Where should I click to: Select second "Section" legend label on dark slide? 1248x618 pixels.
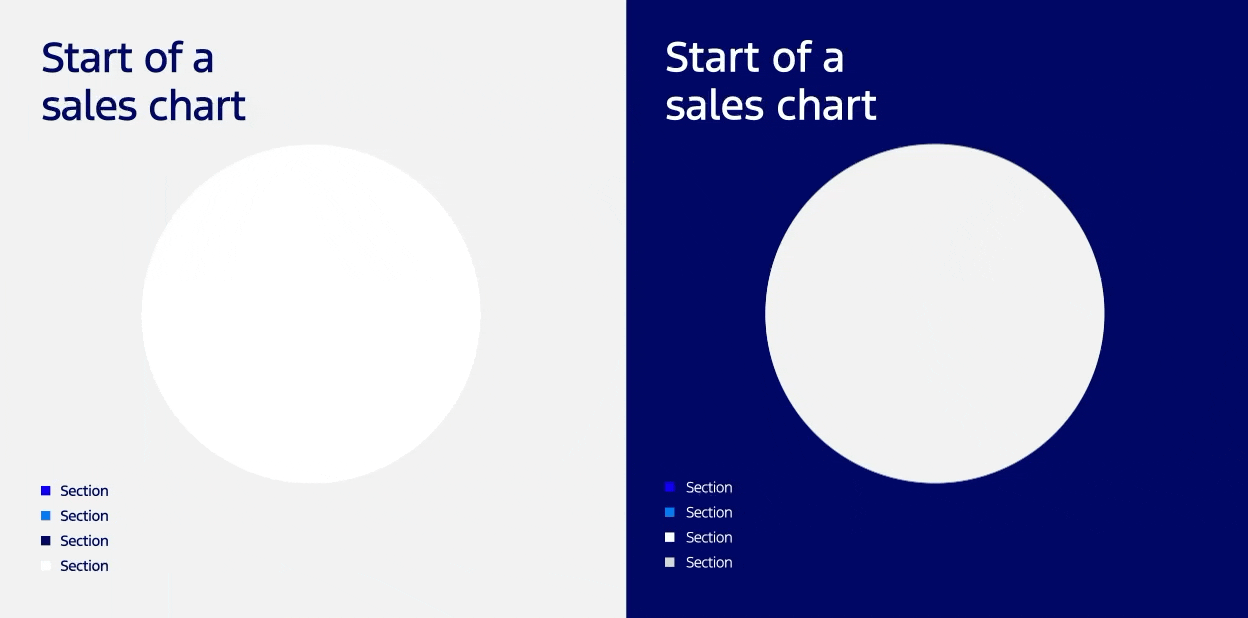coord(709,513)
